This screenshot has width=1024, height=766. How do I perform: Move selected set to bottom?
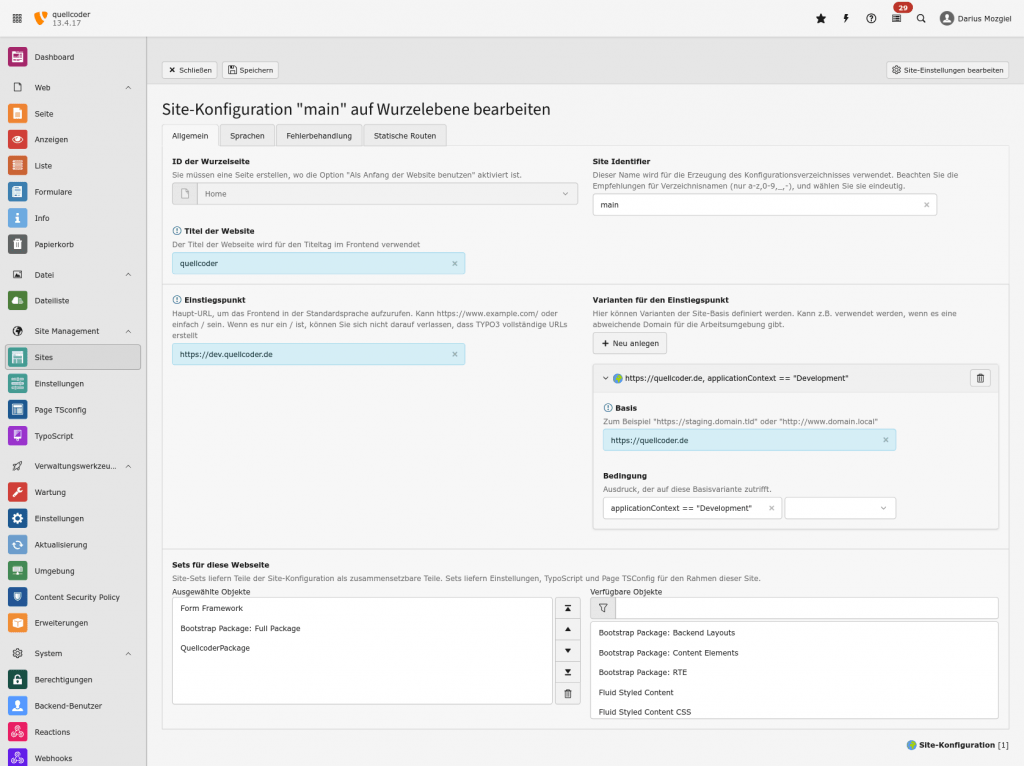point(568,672)
